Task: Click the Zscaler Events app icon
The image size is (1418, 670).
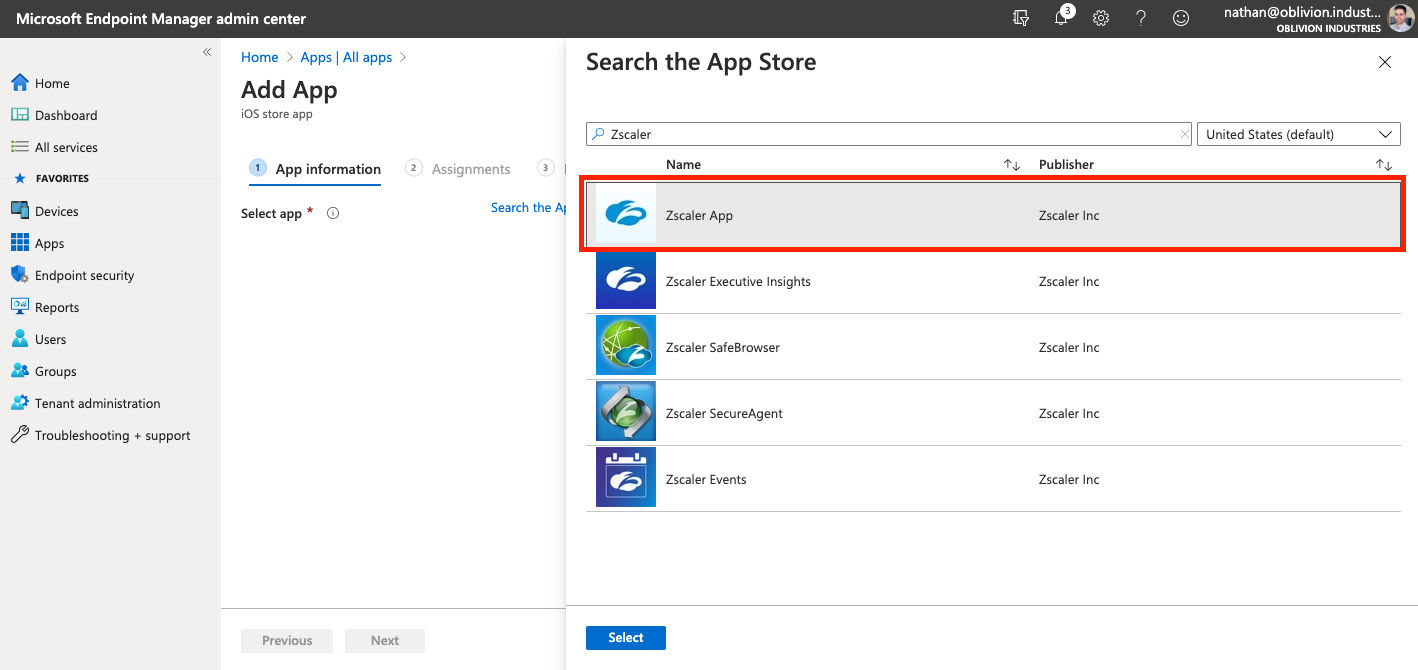Action: [626, 479]
